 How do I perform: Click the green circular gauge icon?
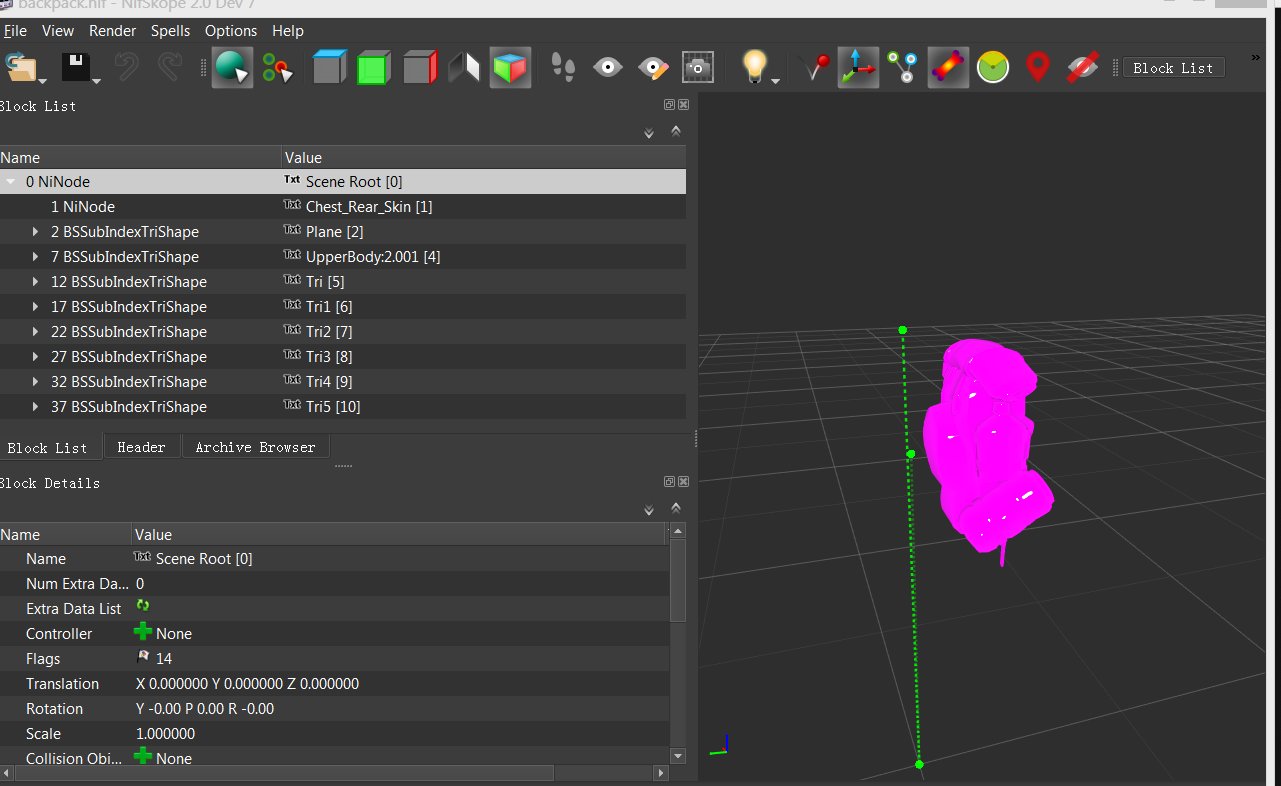pos(993,68)
